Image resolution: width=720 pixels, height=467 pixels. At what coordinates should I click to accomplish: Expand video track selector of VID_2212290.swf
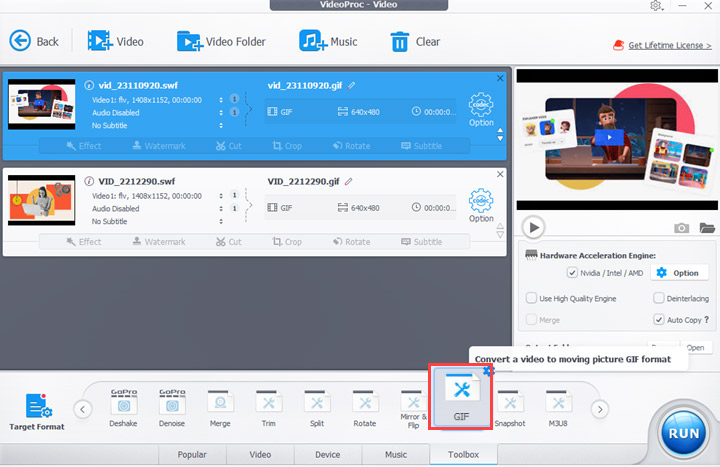[221, 196]
